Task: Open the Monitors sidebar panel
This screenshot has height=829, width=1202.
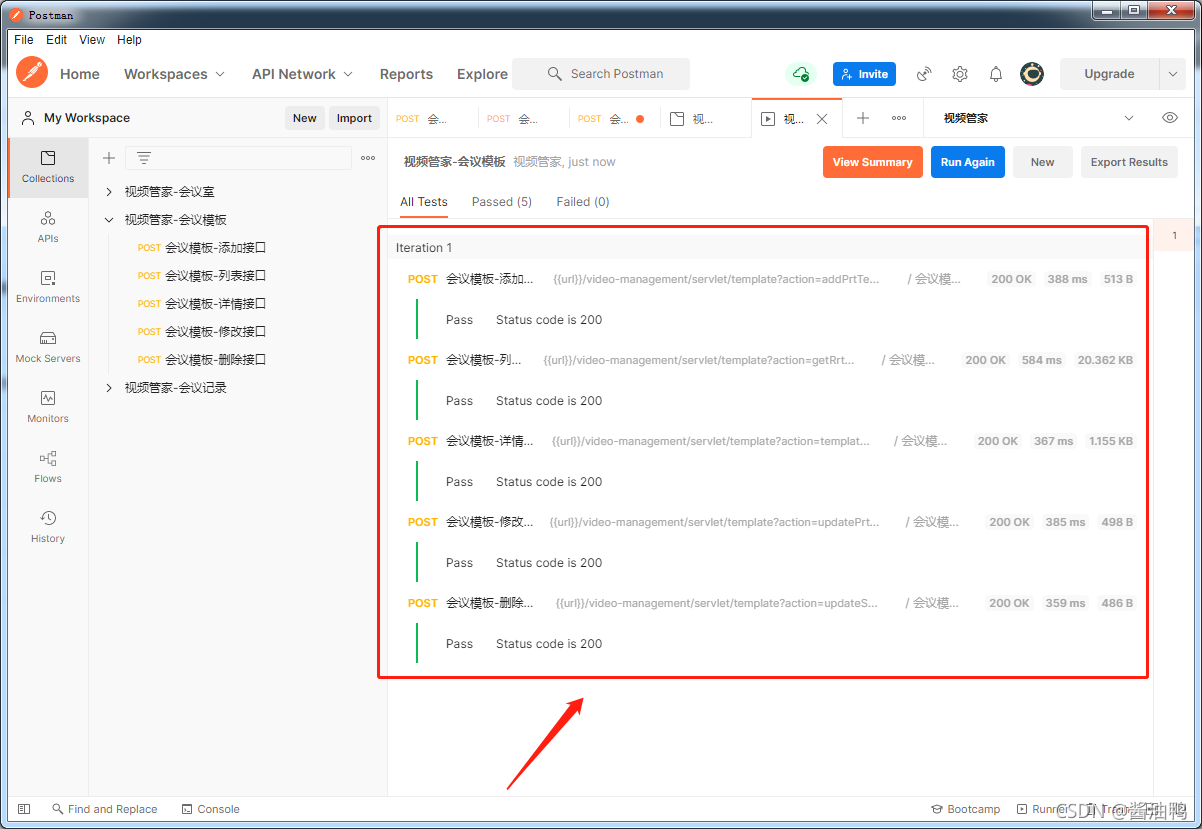Action: pyautogui.click(x=48, y=407)
